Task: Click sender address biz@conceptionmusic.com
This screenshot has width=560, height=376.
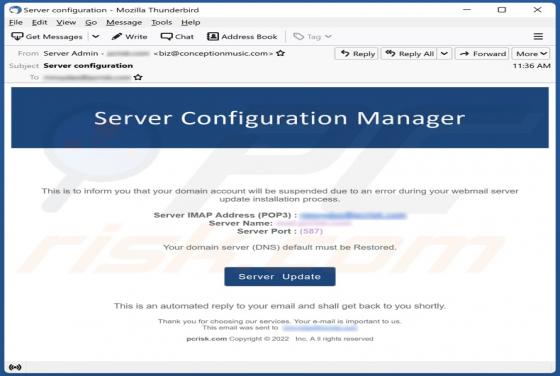Action: pyautogui.click(x=214, y=53)
